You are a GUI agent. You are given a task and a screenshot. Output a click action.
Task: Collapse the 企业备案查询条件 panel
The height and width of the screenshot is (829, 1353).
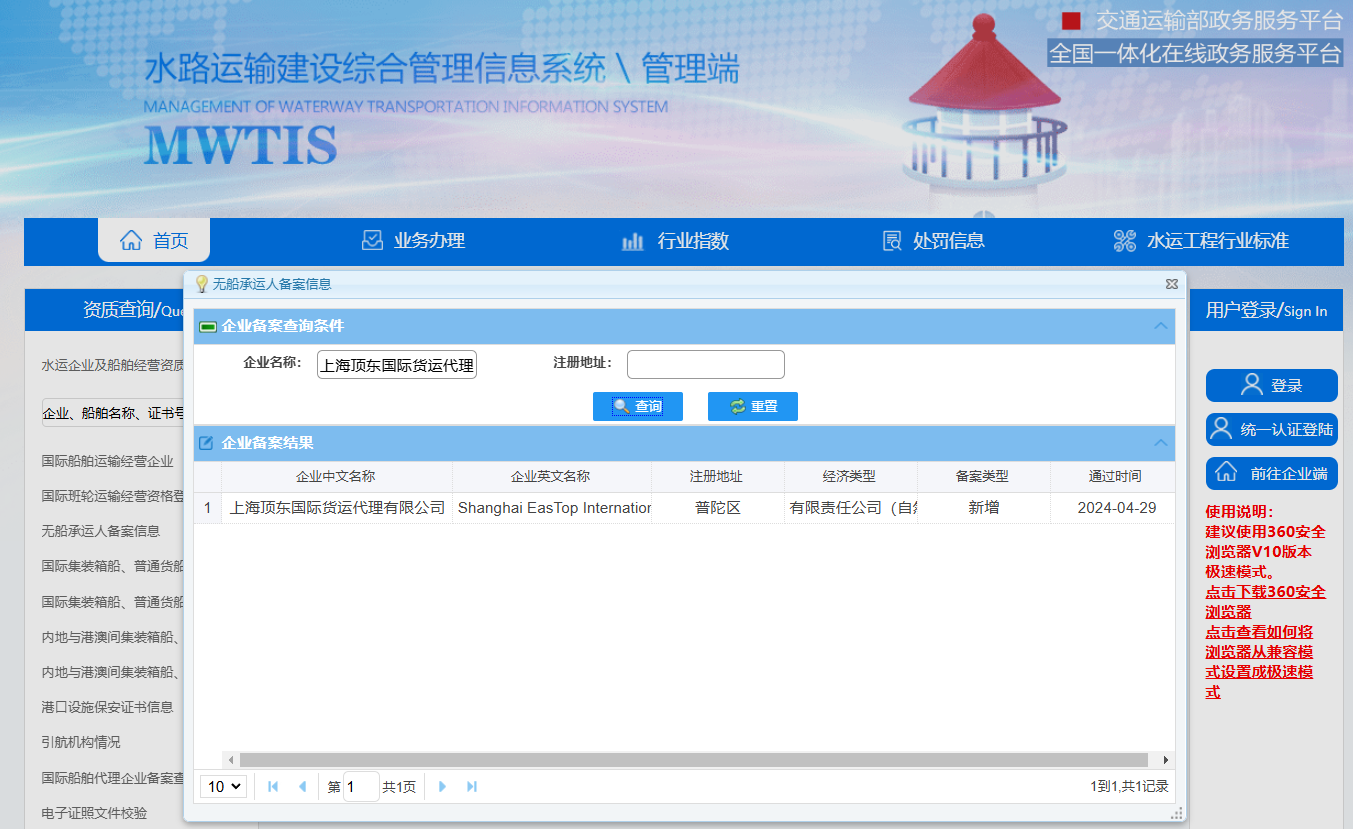[1161, 326]
